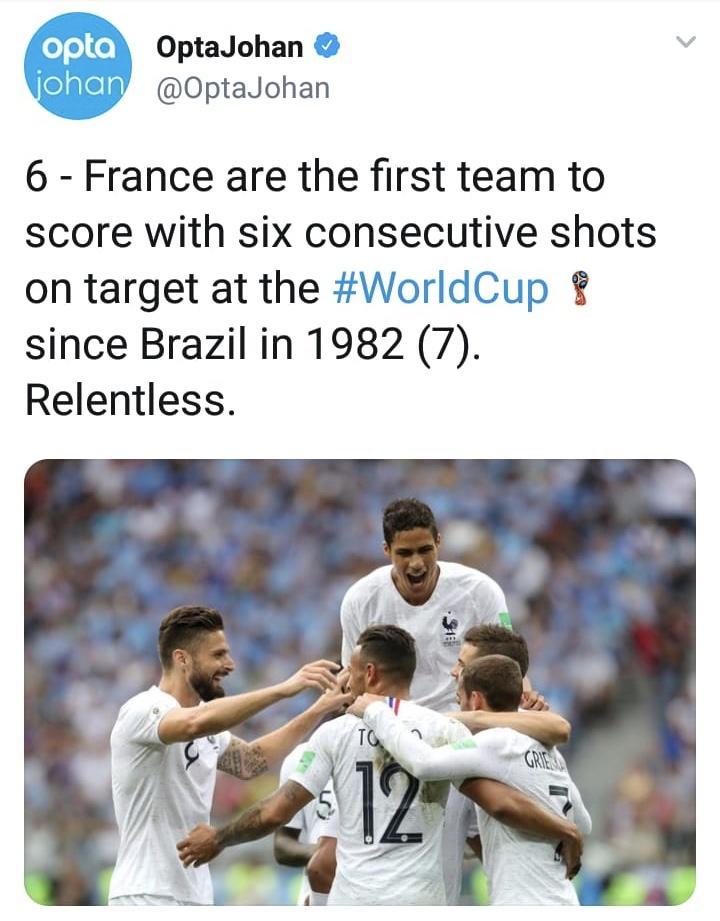Click the World Cup trophy emoji
Viewport: 720px width, 921px height.
pyautogui.click(x=580, y=288)
